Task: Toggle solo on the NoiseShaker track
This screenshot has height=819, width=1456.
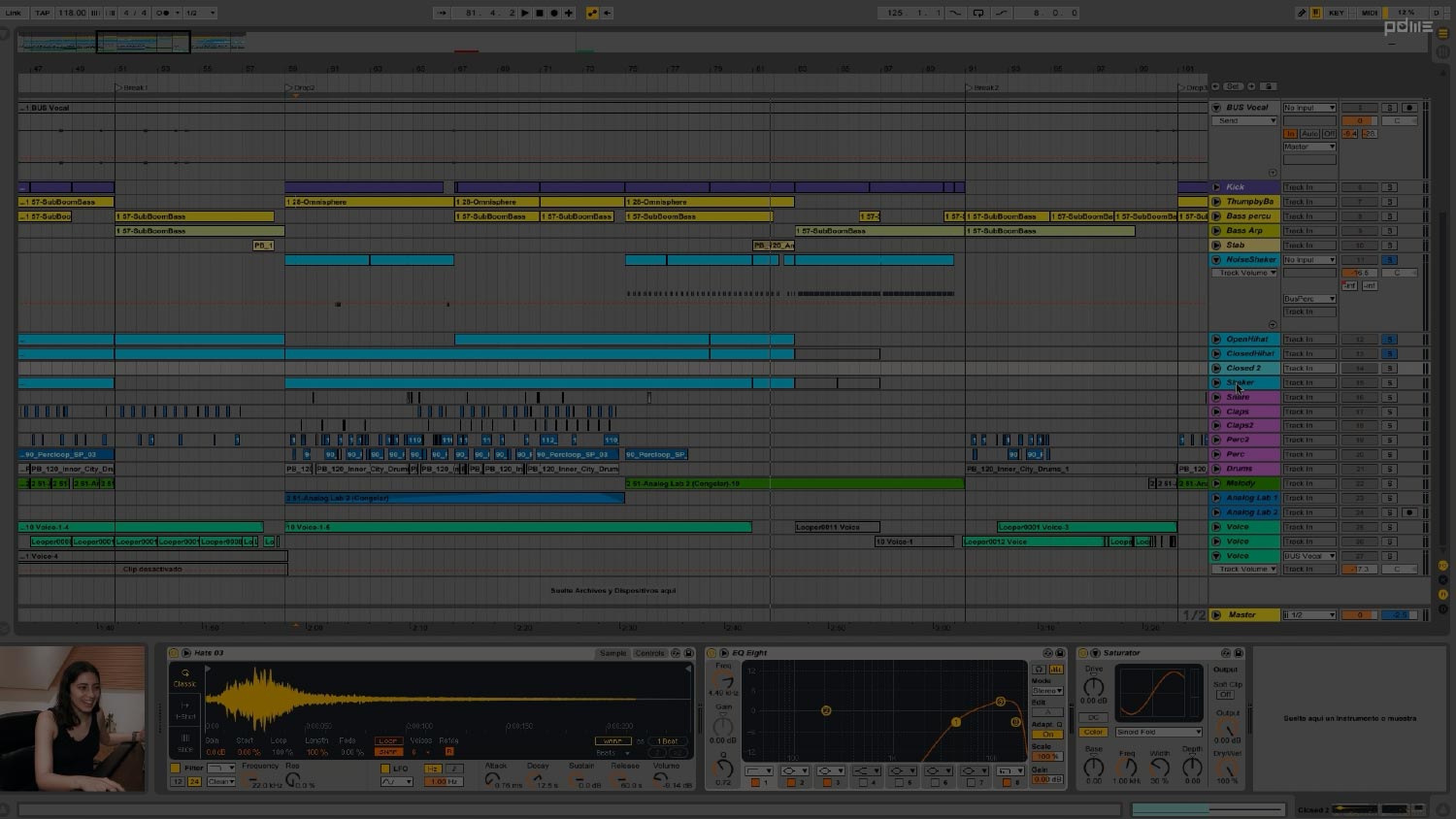Action: point(1390,260)
